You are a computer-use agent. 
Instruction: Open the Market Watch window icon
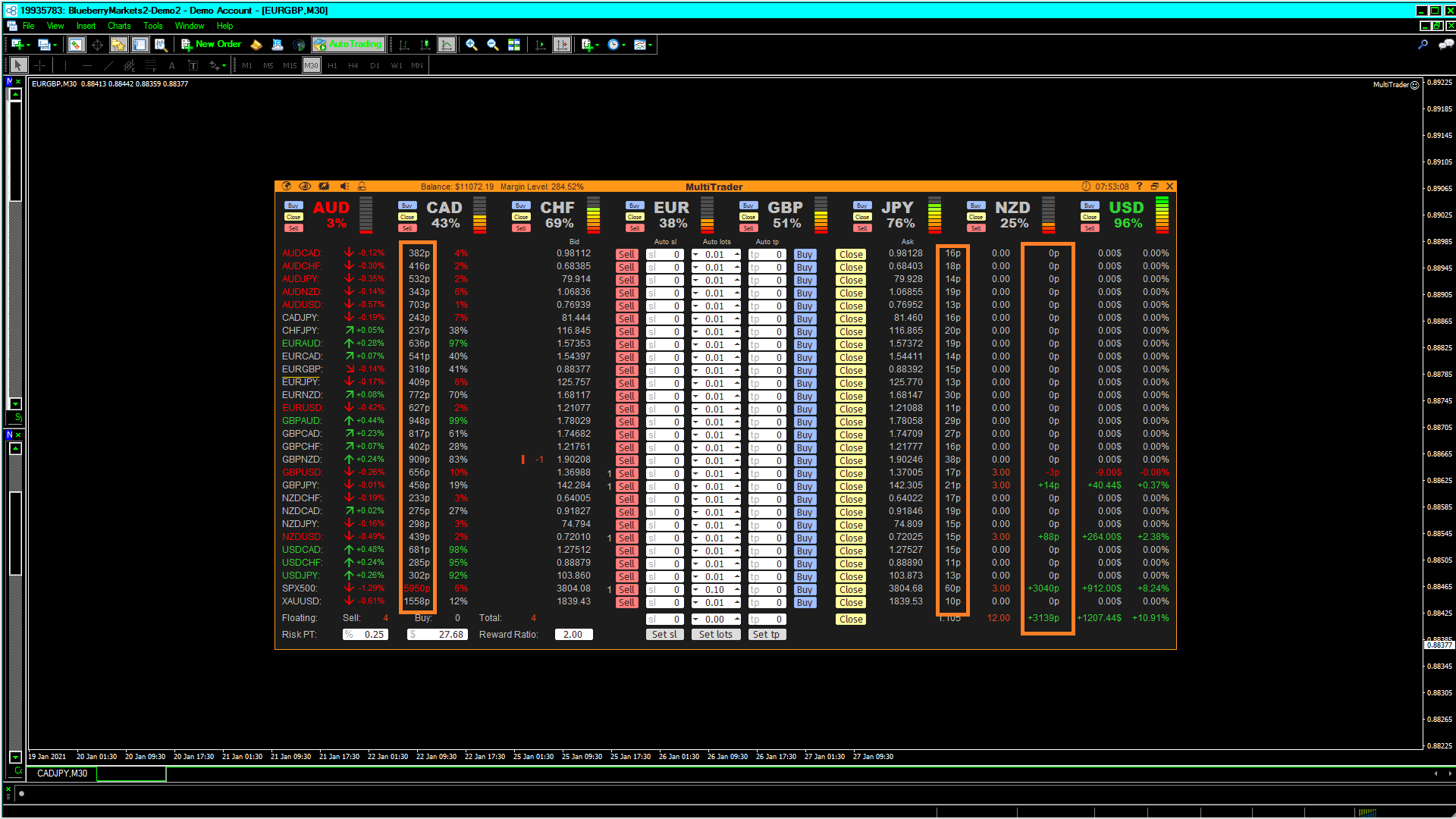pyautogui.click(x=75, y=45)
